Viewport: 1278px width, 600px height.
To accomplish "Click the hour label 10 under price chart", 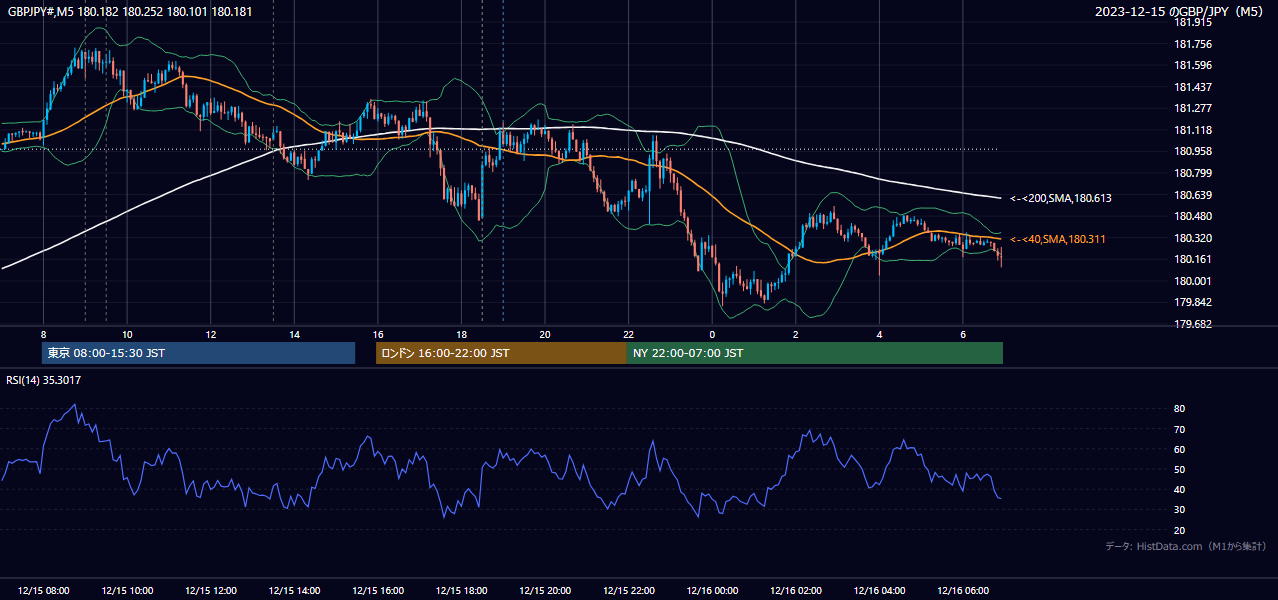I will pos(127,334).
